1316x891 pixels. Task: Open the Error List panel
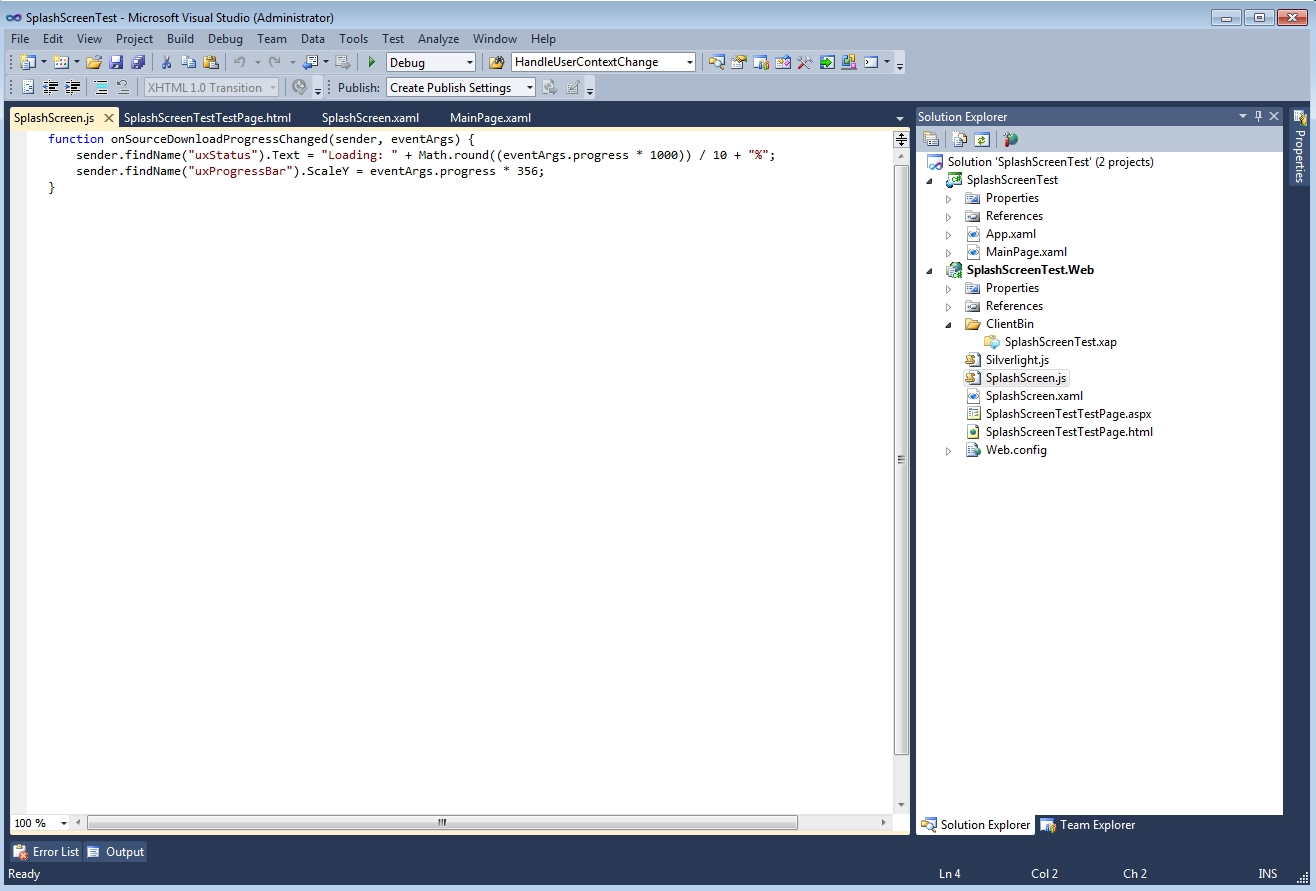pyautogui.click(x=46, y=852)
